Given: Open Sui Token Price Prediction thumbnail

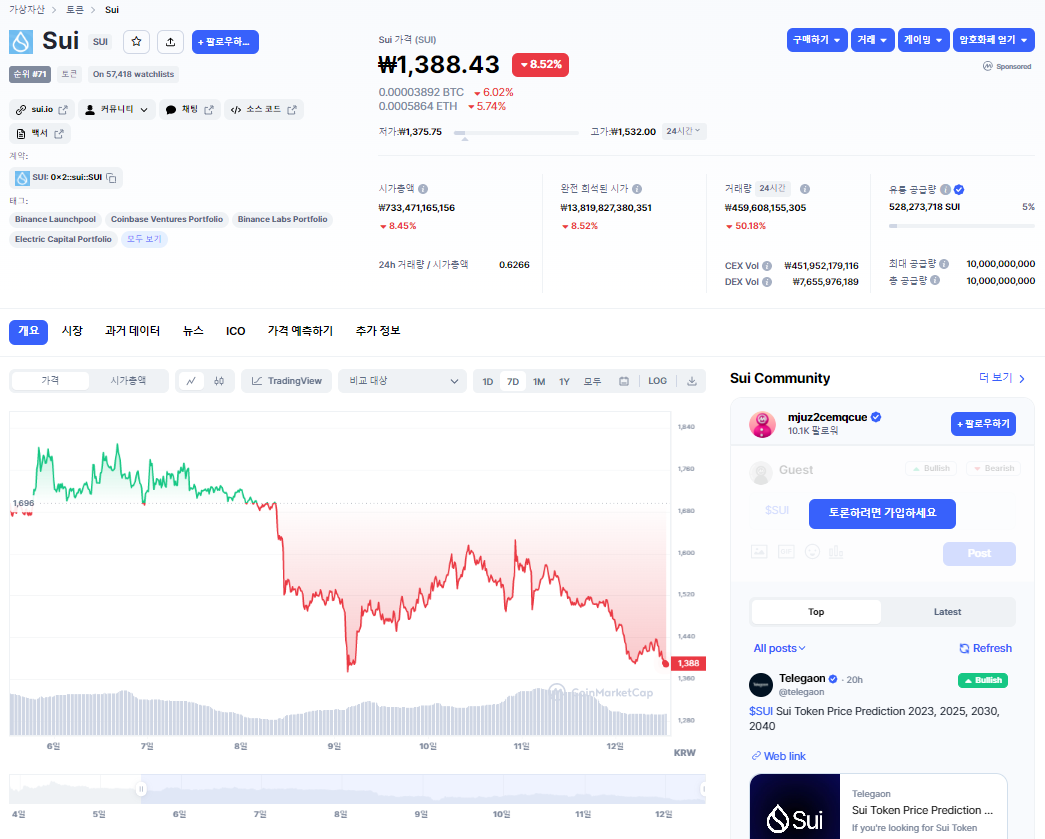Looking at the screenshot, I should coord(794,807).
